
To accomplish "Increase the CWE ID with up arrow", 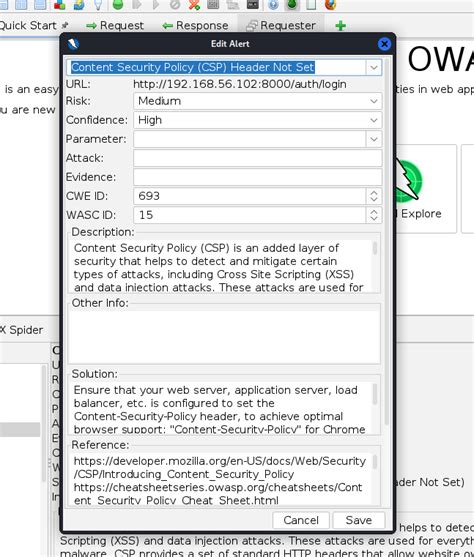I will (x=374, y=193).
